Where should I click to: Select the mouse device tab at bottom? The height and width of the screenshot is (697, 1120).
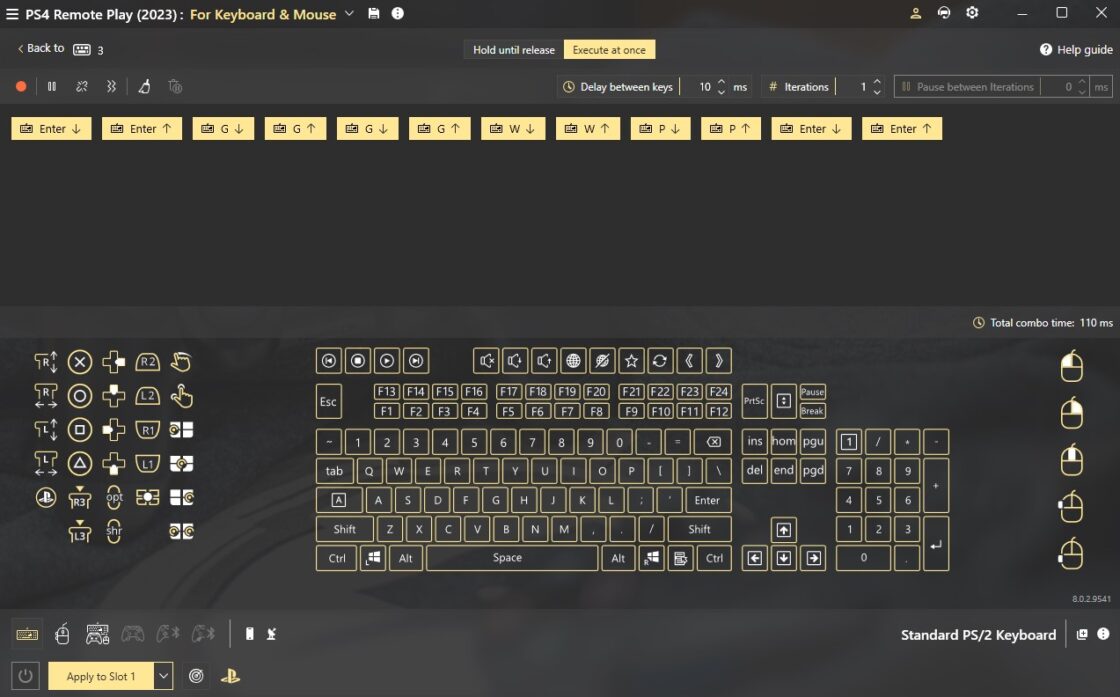[62, 634]
